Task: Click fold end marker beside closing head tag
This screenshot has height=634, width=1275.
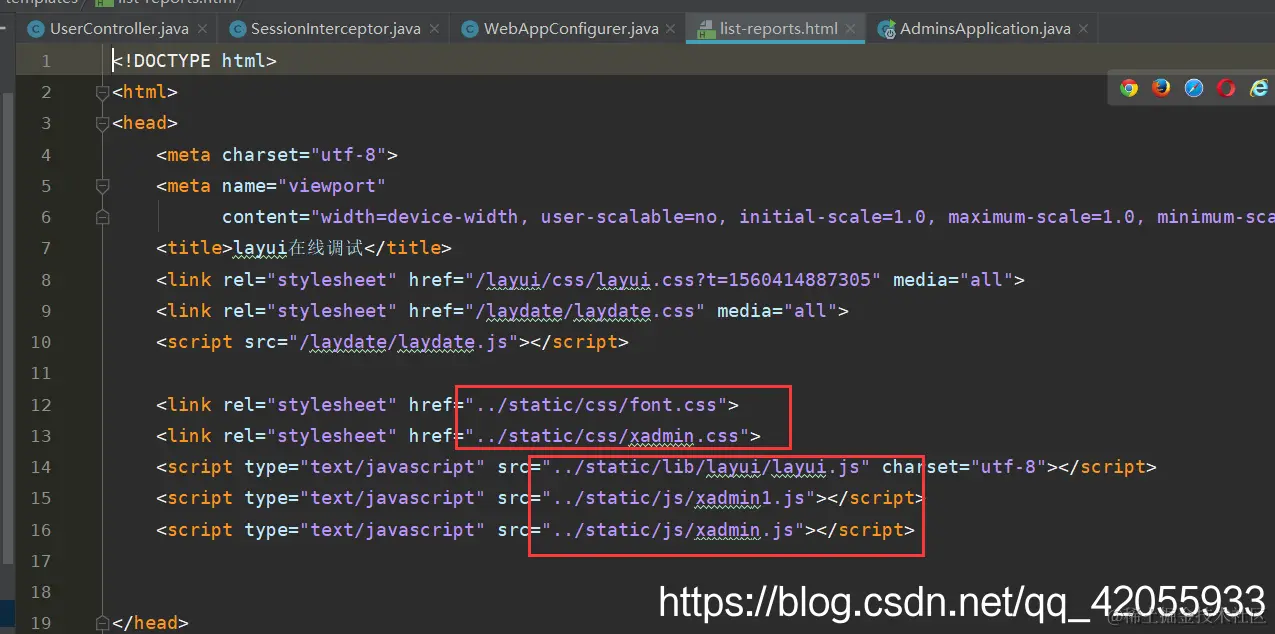Action: 102,622
